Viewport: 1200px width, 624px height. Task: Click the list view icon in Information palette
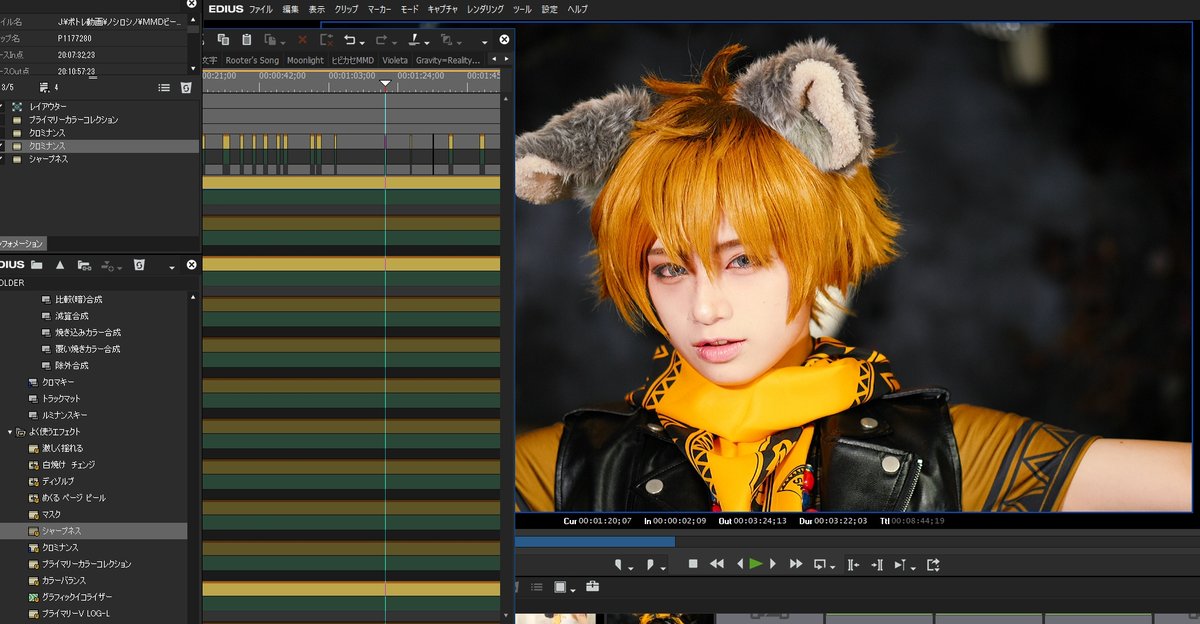[164, 88]
